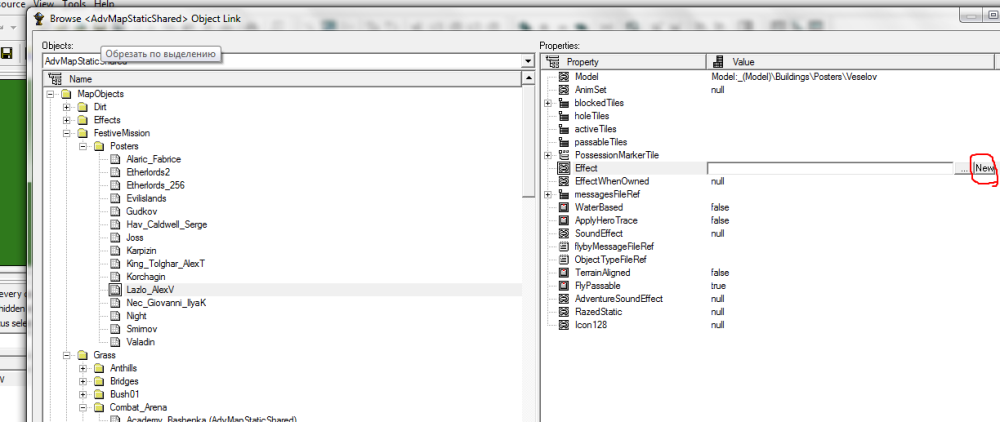
Task: Click the Grass folder icon
Action: coord(82,355)
